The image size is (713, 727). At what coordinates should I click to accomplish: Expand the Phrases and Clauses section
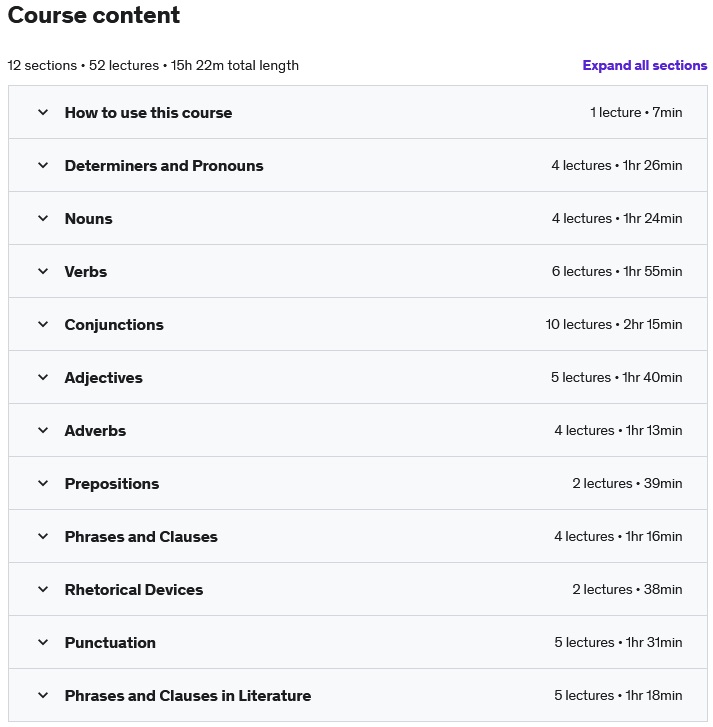coord(141,536)
